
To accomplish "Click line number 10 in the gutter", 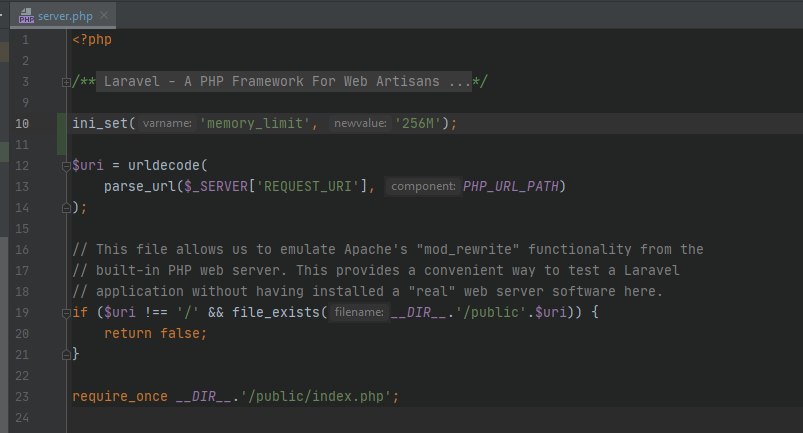I will tap(22, 123).
